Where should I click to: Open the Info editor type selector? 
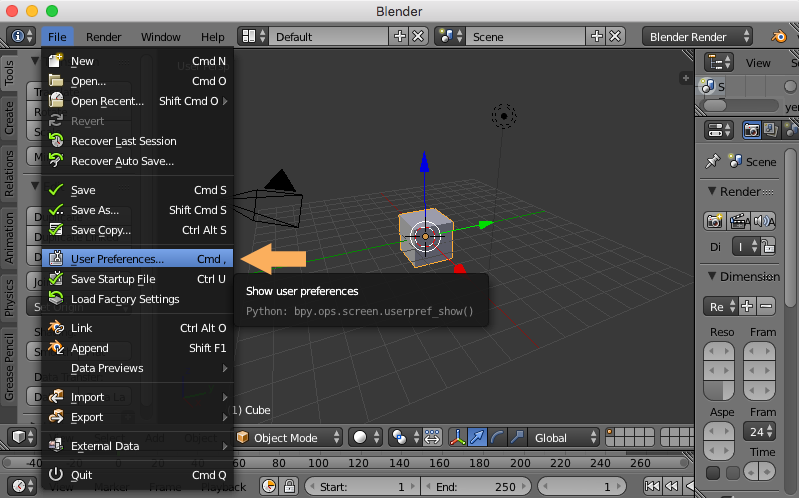point(21,37)
